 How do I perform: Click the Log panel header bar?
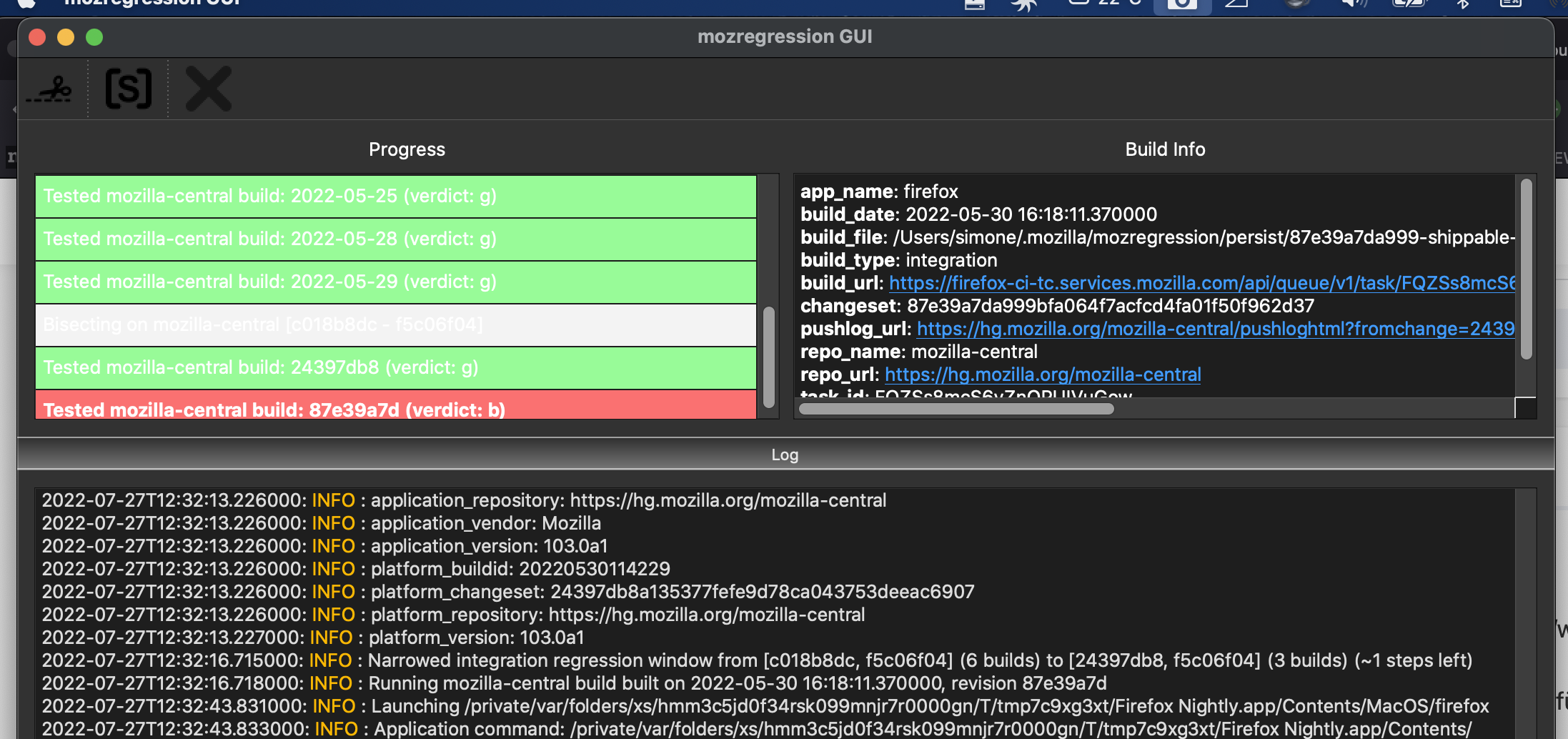(x=785, y=455)
